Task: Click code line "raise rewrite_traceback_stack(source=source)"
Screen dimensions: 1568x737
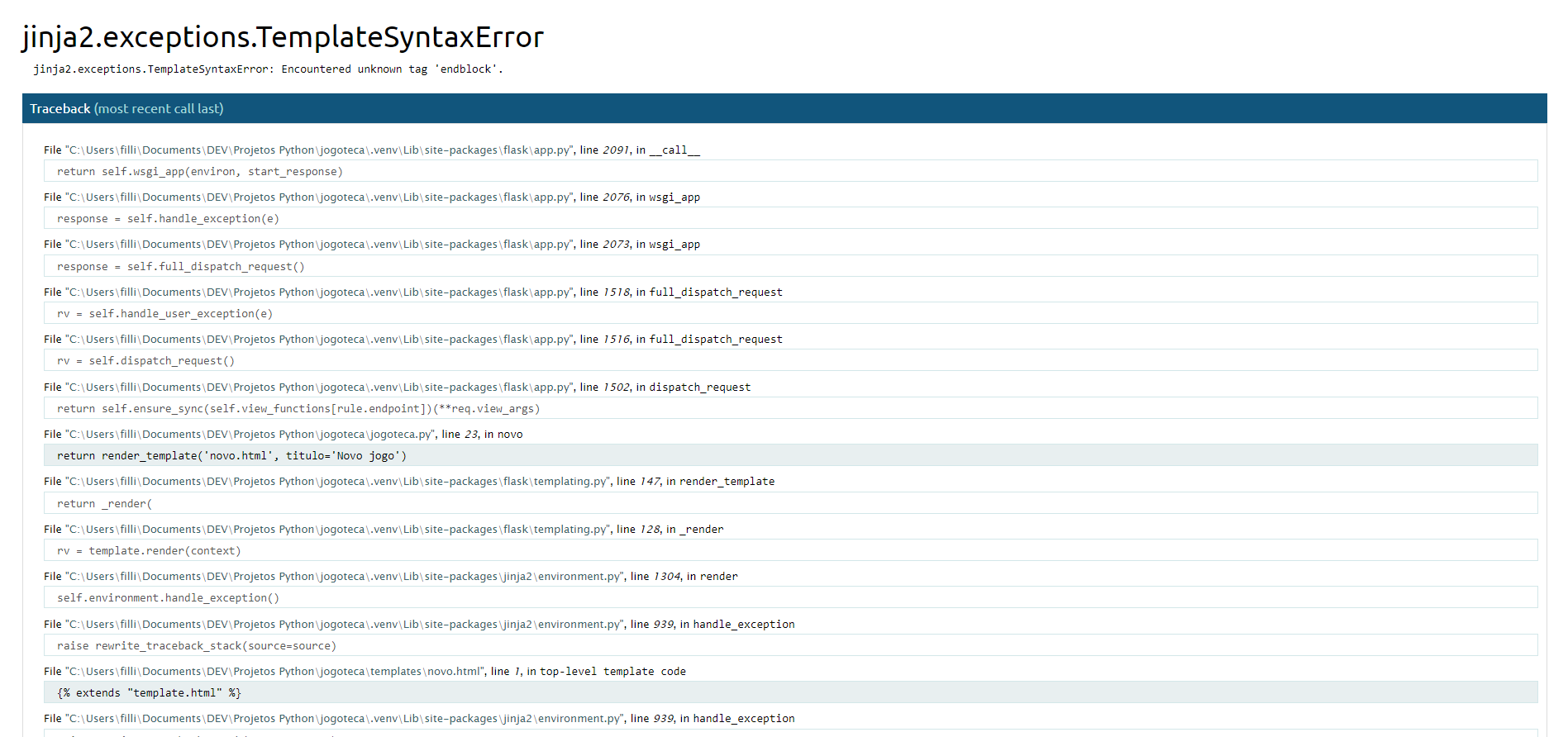Action: tap(790, 645)
